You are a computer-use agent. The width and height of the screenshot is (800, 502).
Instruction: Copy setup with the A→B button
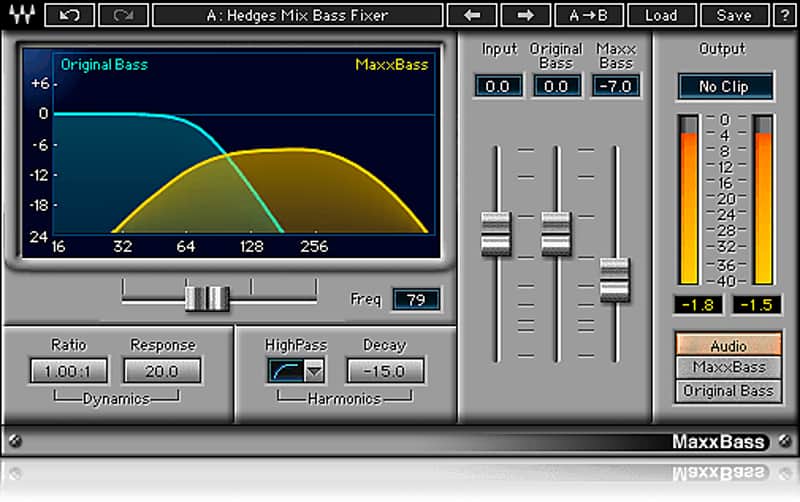589,15
